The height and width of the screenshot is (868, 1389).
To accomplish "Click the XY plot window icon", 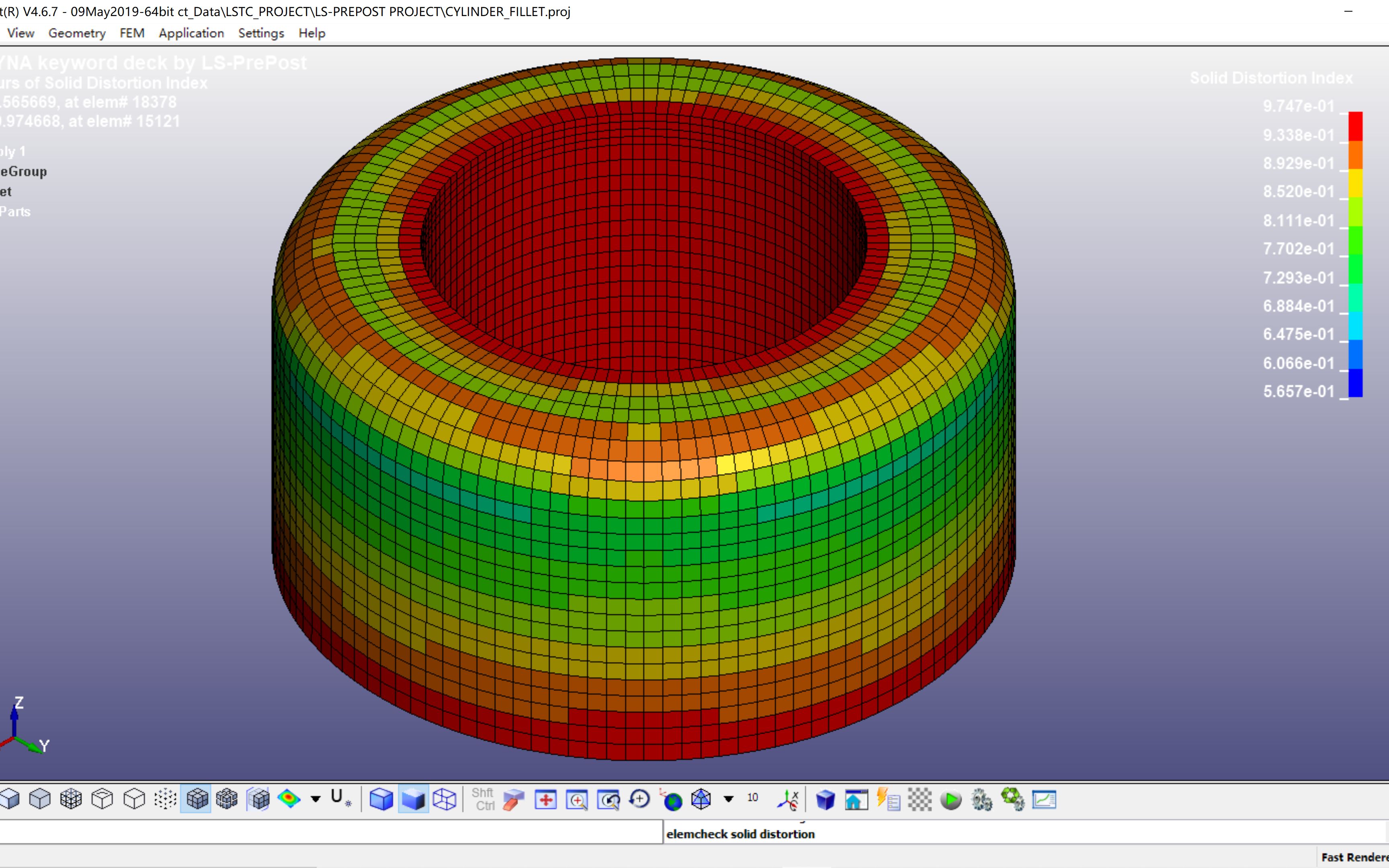I will (1043, 800).
